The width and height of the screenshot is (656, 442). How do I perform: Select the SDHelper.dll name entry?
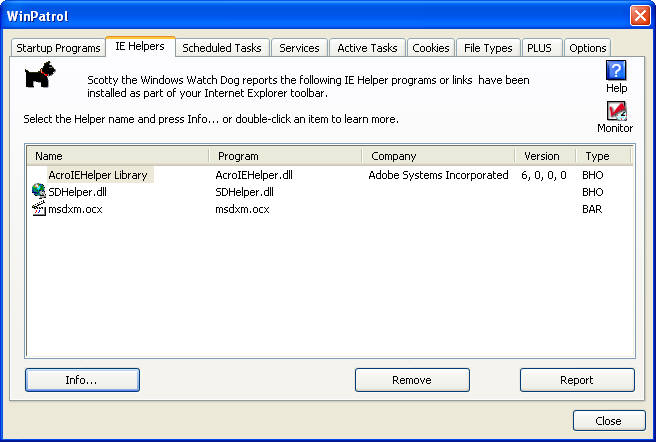click(x=77, y=192)
